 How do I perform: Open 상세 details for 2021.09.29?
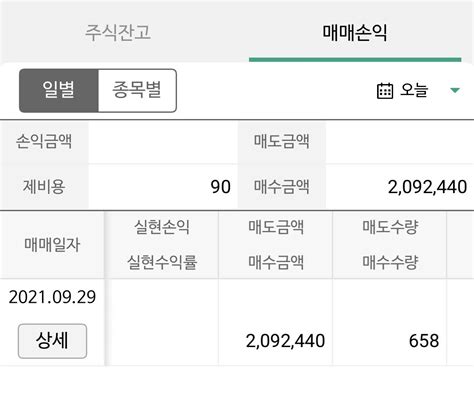click(x=52, y=341)
